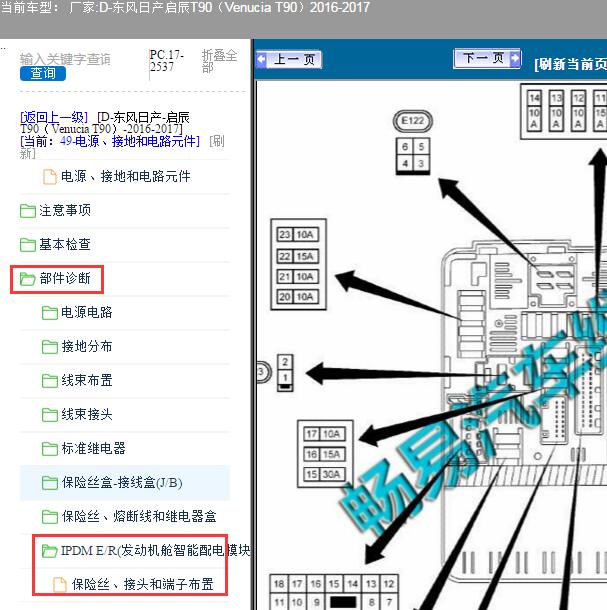
Task: Click the open folder icon beside 部件诊断
Action: 28,279
